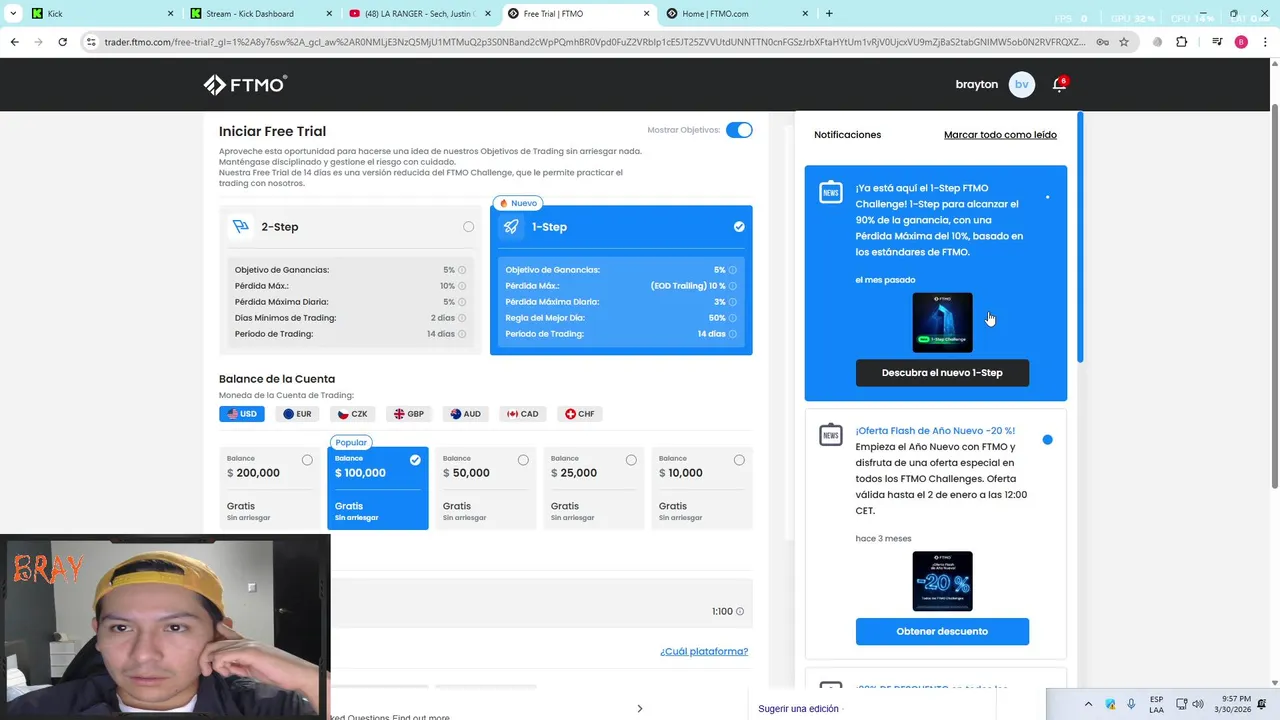Click news icon on 1-Step Challenge notification
Viewport: 1280px width, 720px height.
(x=830, y=192)
